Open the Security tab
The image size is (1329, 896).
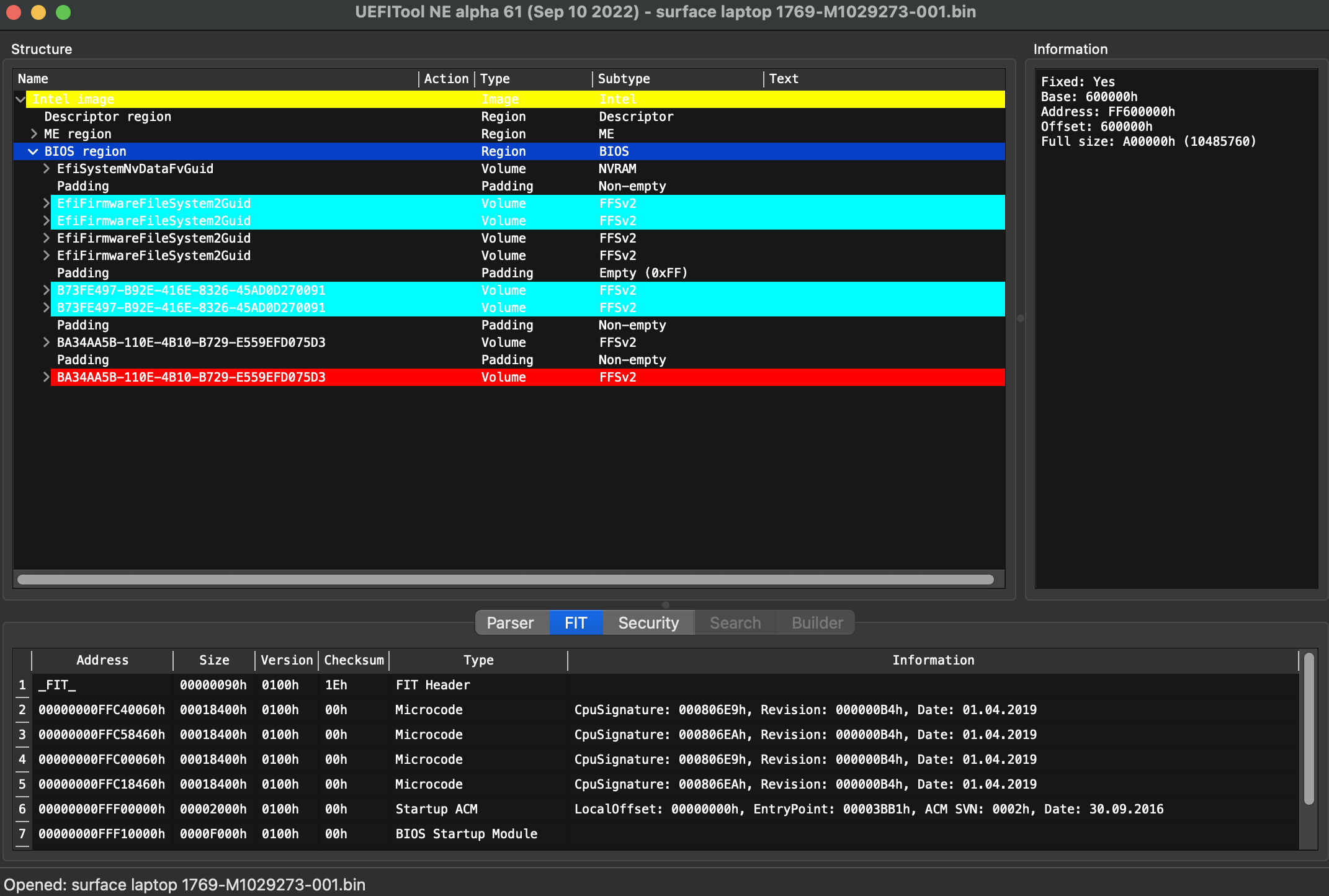coord(648,622)
